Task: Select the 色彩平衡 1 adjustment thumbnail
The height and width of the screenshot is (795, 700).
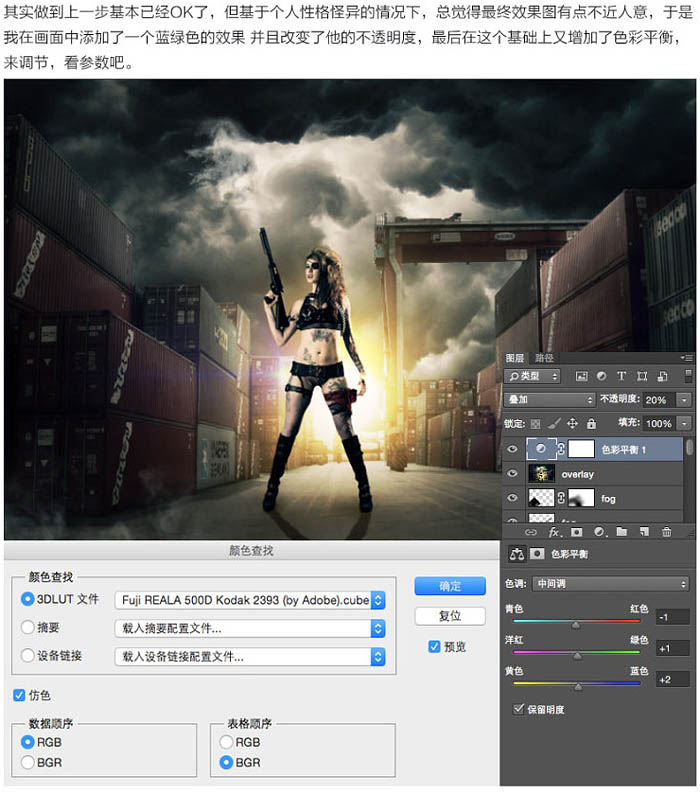Action: click(541, 449)
